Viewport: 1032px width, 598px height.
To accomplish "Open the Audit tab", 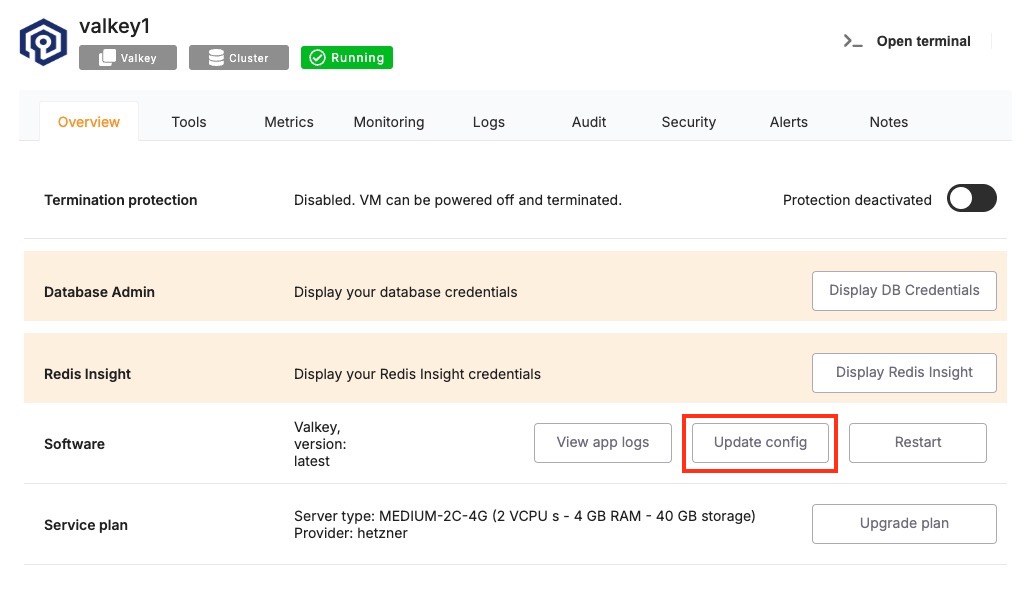I will (x=588, y=122).
